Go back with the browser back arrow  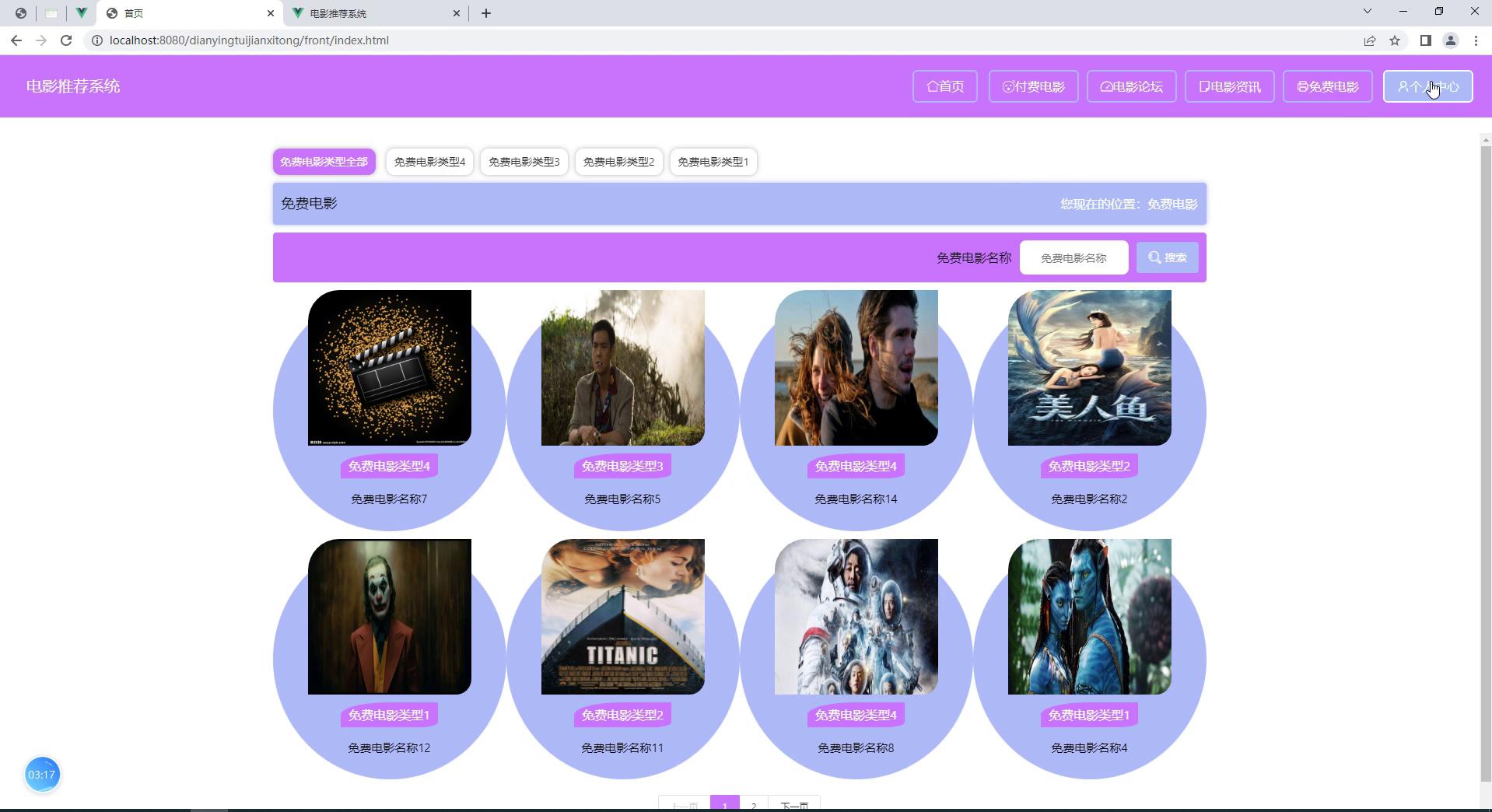click(x=16, y=40)
